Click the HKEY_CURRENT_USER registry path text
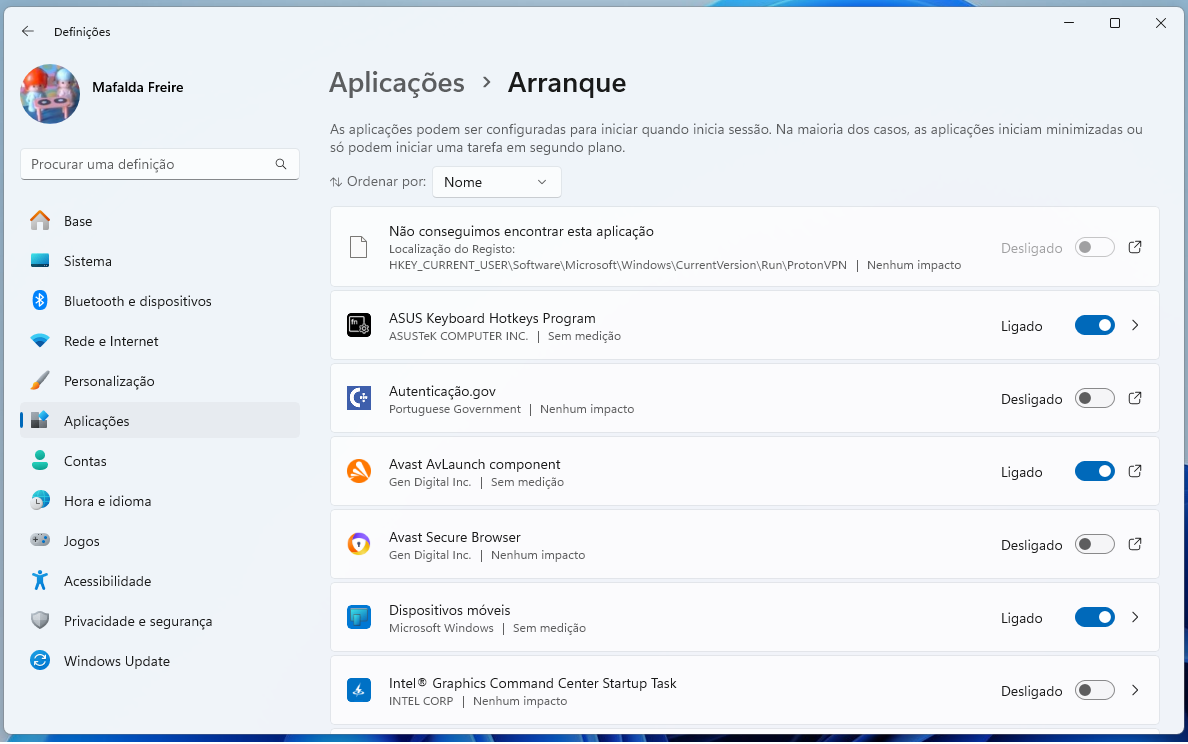The image size is (1188, 744). [x=617, y=265]
